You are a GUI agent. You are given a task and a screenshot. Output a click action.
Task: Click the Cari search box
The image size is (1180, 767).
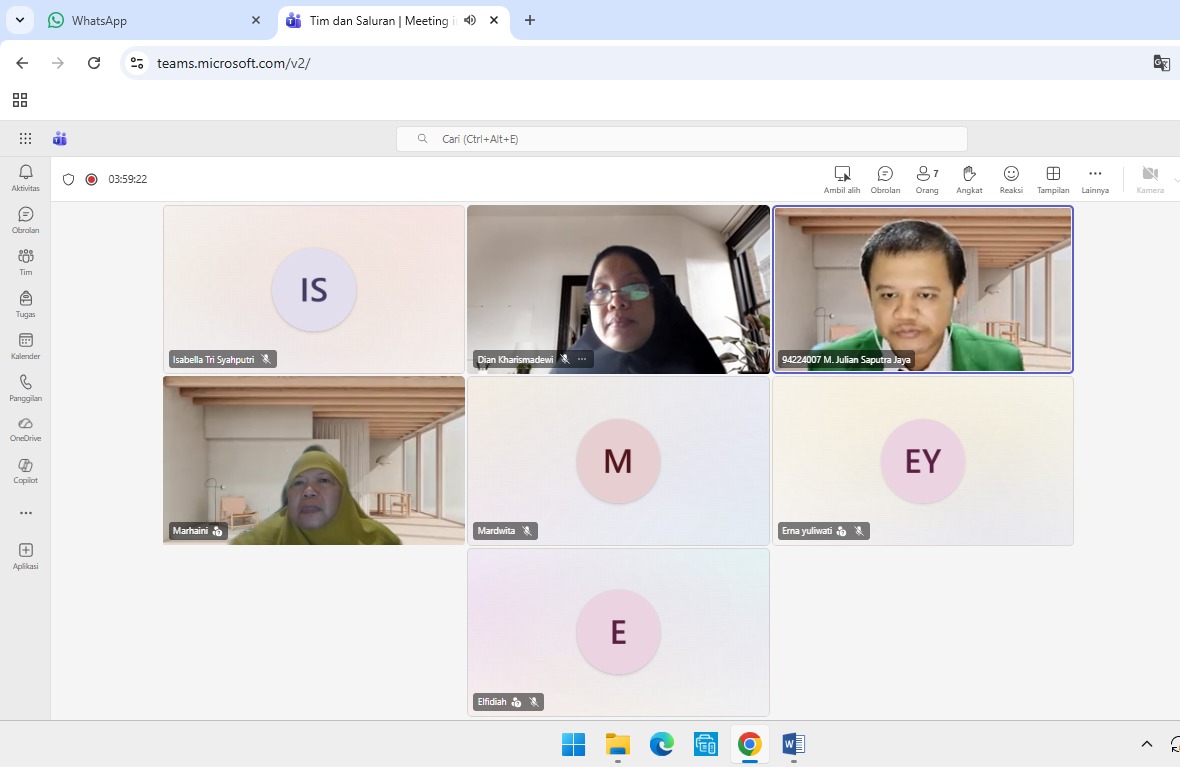tap(681, 139)
